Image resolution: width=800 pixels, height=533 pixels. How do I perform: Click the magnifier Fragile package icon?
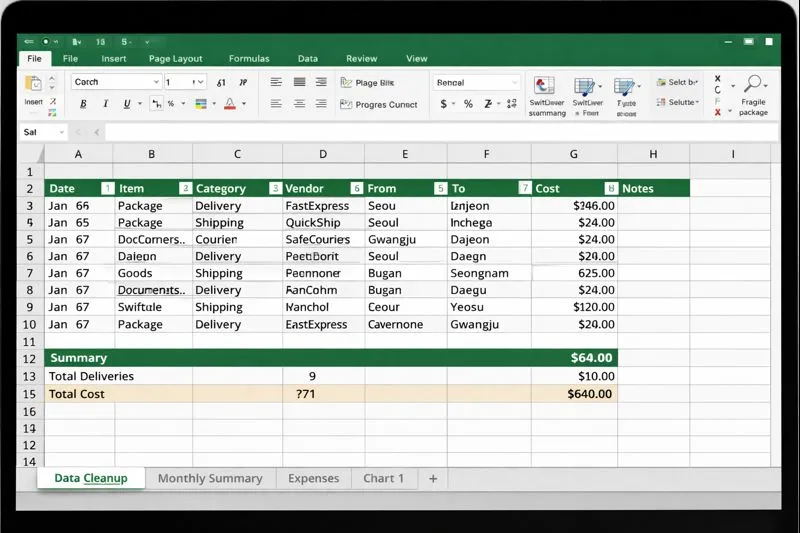pyautogui.click(x=753, y=84)
